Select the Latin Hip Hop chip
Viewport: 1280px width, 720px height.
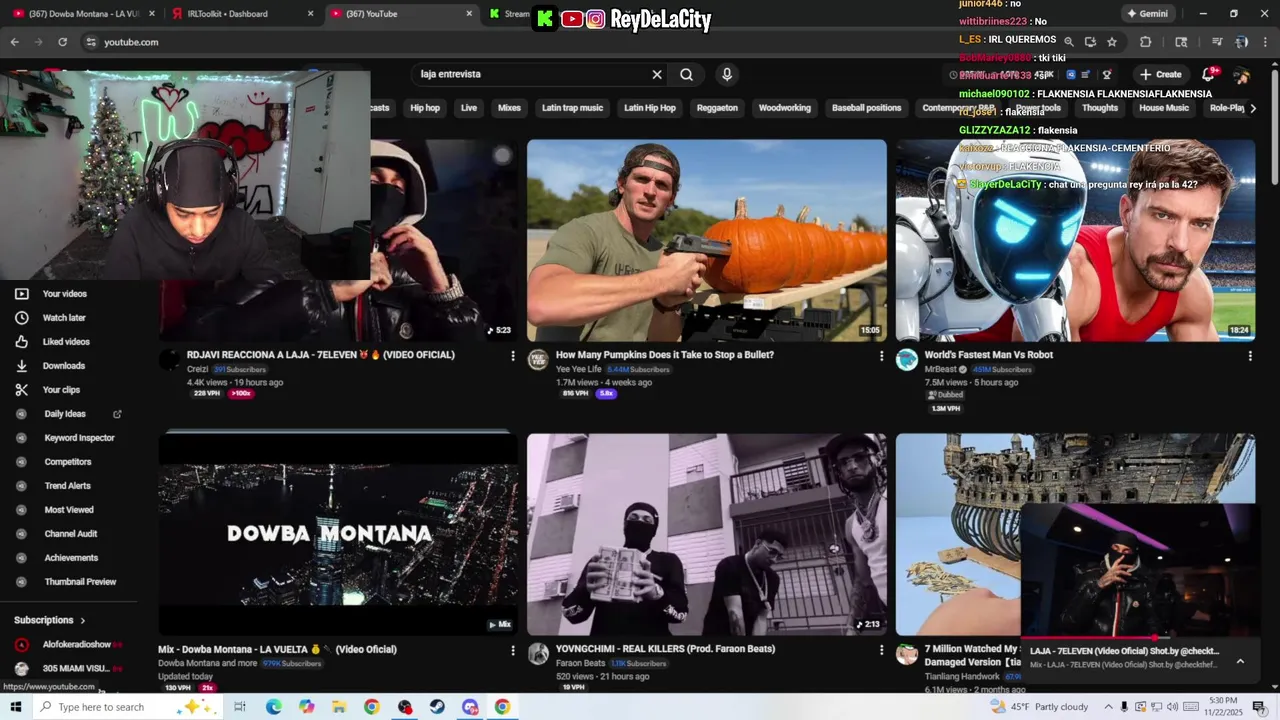pos(650,108)
